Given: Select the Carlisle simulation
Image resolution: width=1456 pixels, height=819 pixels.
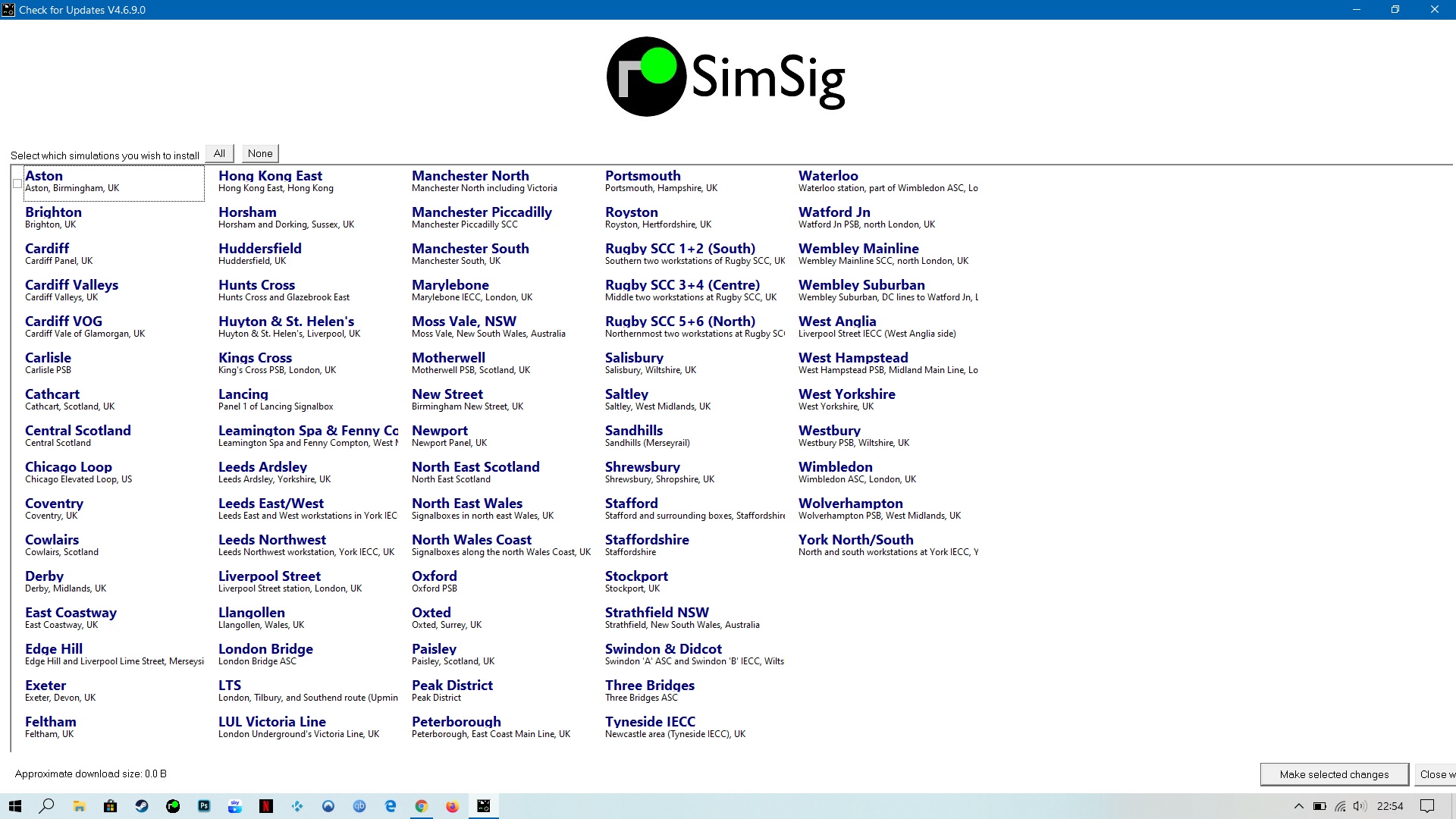Looking at the screenshot, I should coord(48,362).
